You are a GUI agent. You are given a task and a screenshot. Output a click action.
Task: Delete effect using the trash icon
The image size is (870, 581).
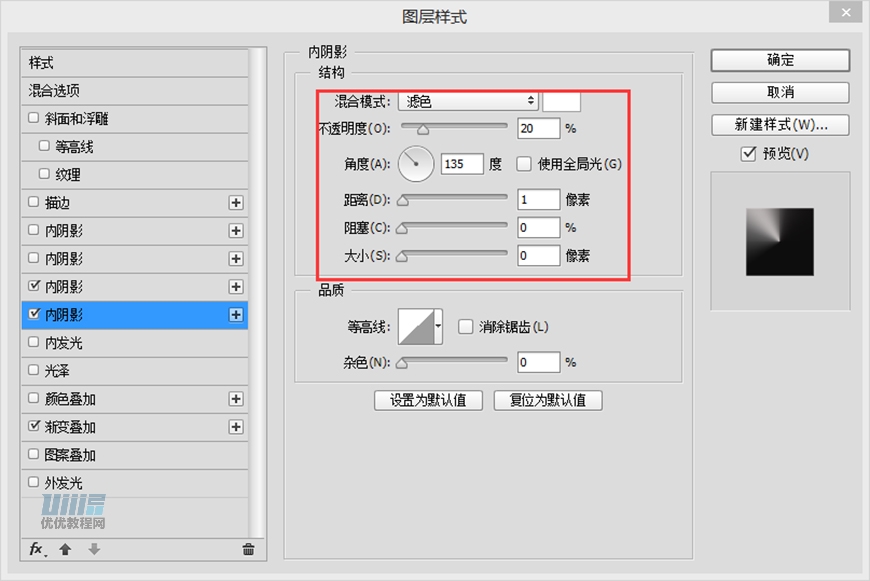click(248, 549)
